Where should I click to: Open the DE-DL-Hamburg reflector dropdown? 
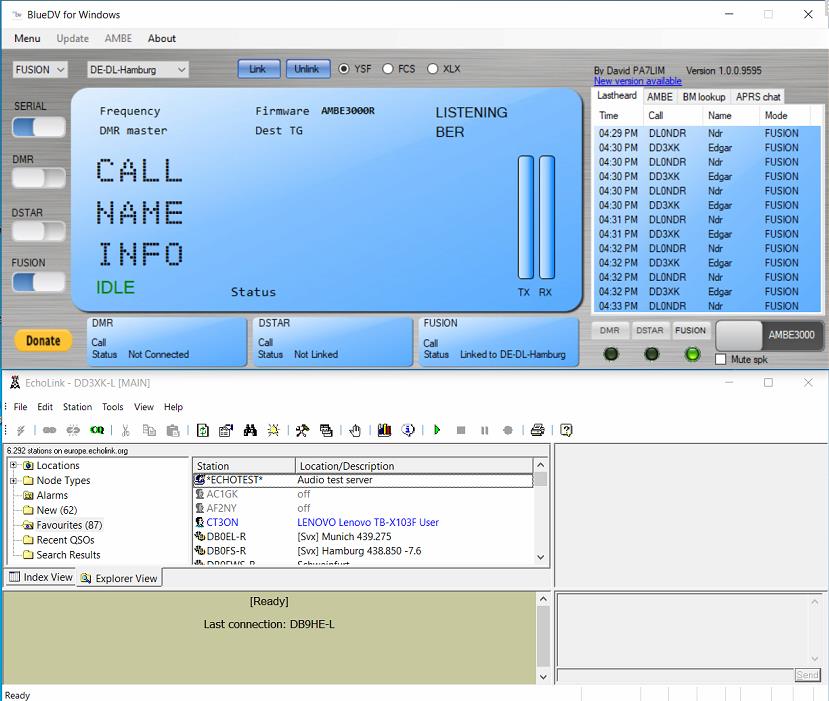[x=137, y=70]
